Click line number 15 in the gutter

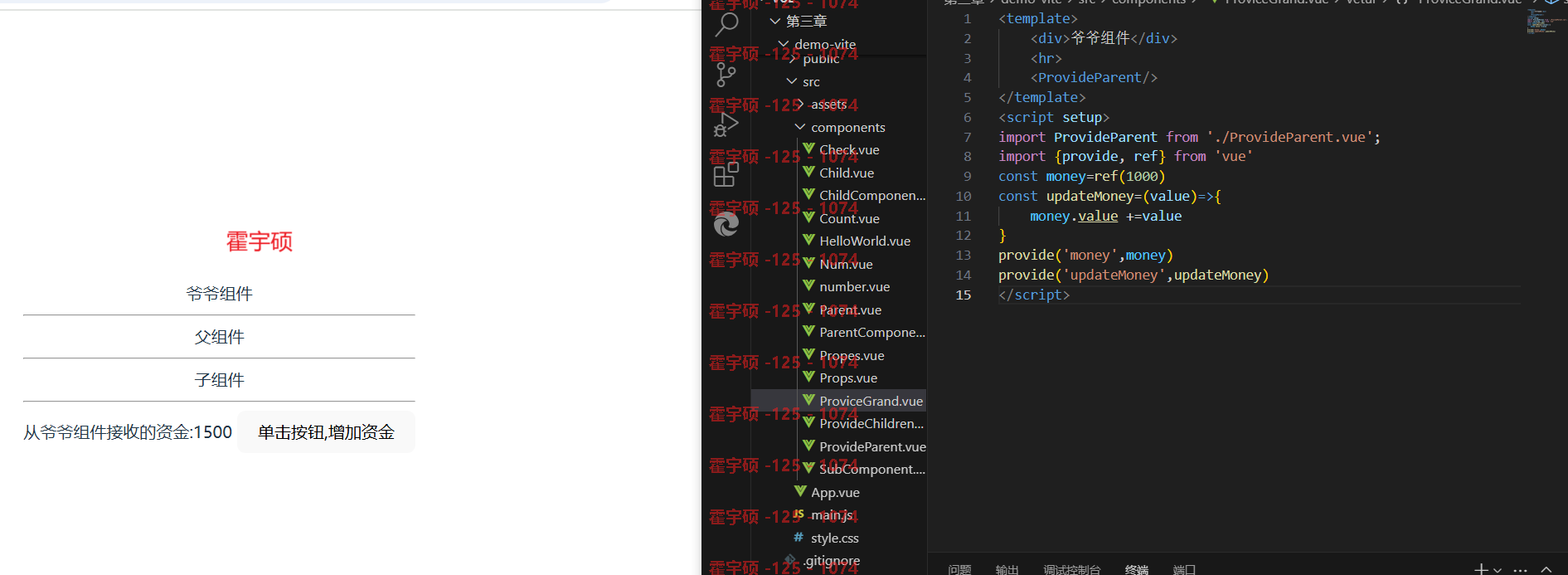(x=963, y=295)
